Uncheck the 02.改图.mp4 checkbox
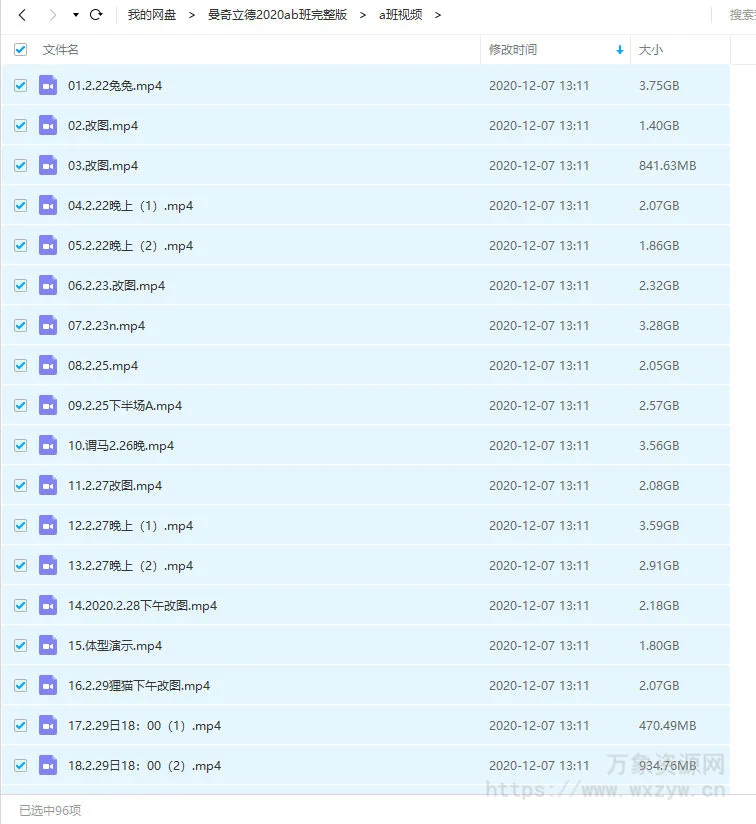This screenshot has height=824, width=756. pos(21,126)
